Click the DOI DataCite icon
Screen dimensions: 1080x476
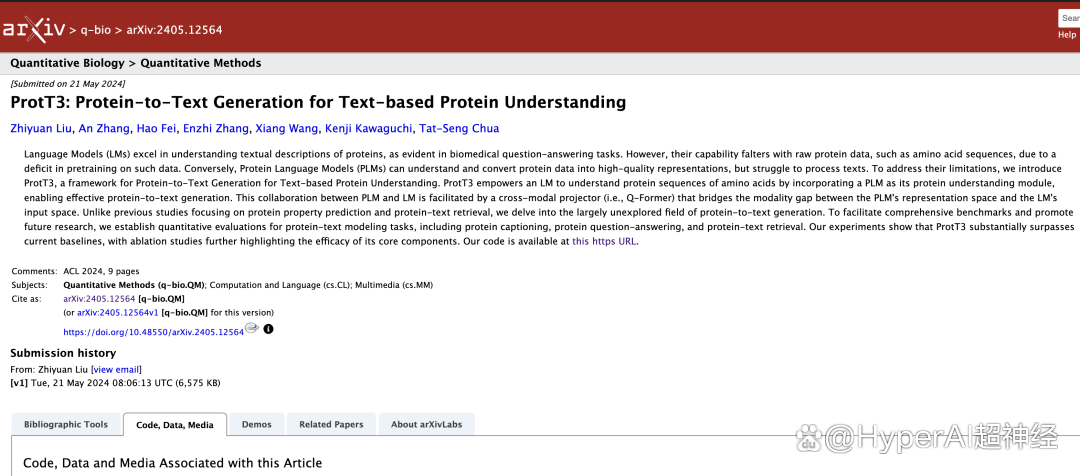click(252, 328)
